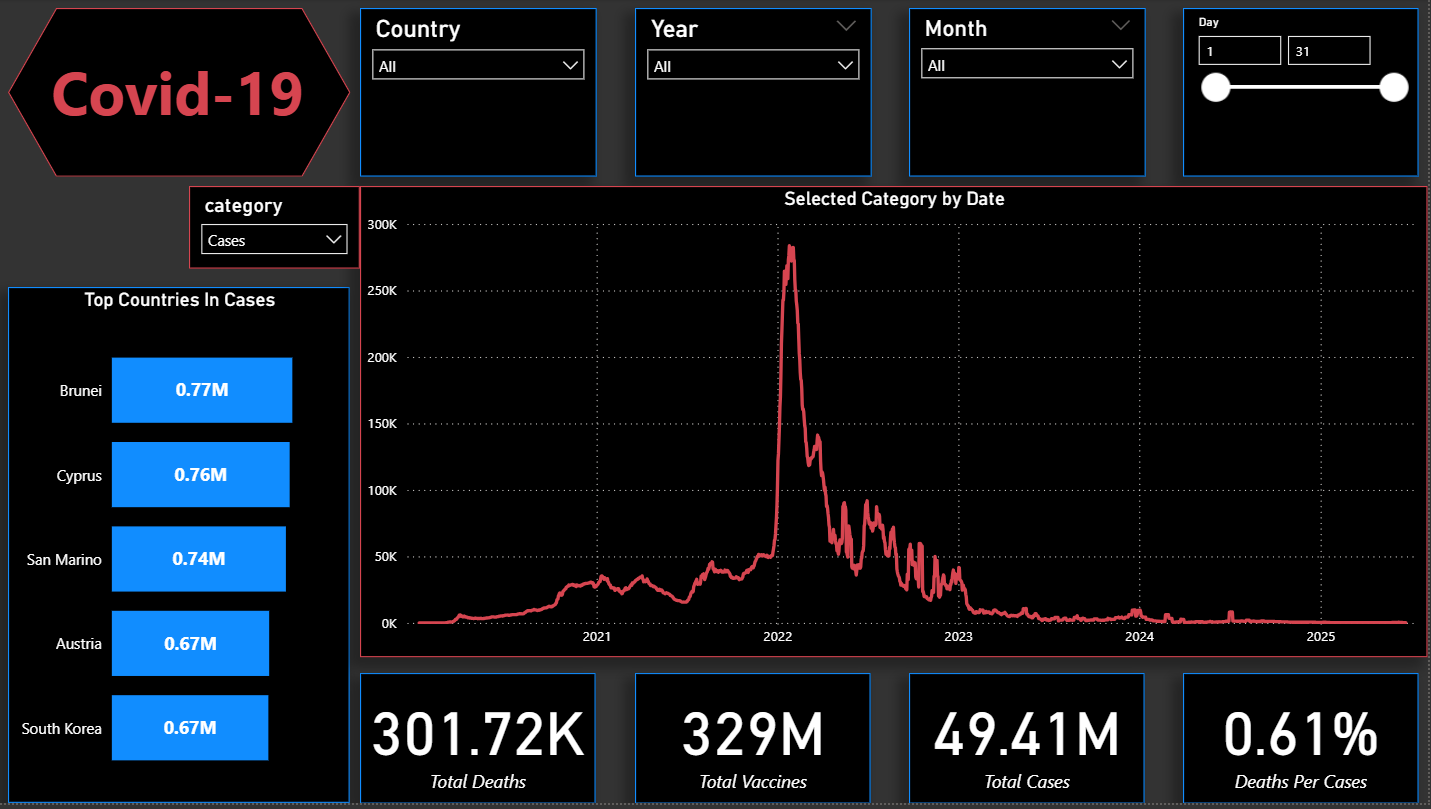1431x809 pixels.
Task: Open the category dropdown showing Cases
Action: pyautogui.click(x=274, y=240)
